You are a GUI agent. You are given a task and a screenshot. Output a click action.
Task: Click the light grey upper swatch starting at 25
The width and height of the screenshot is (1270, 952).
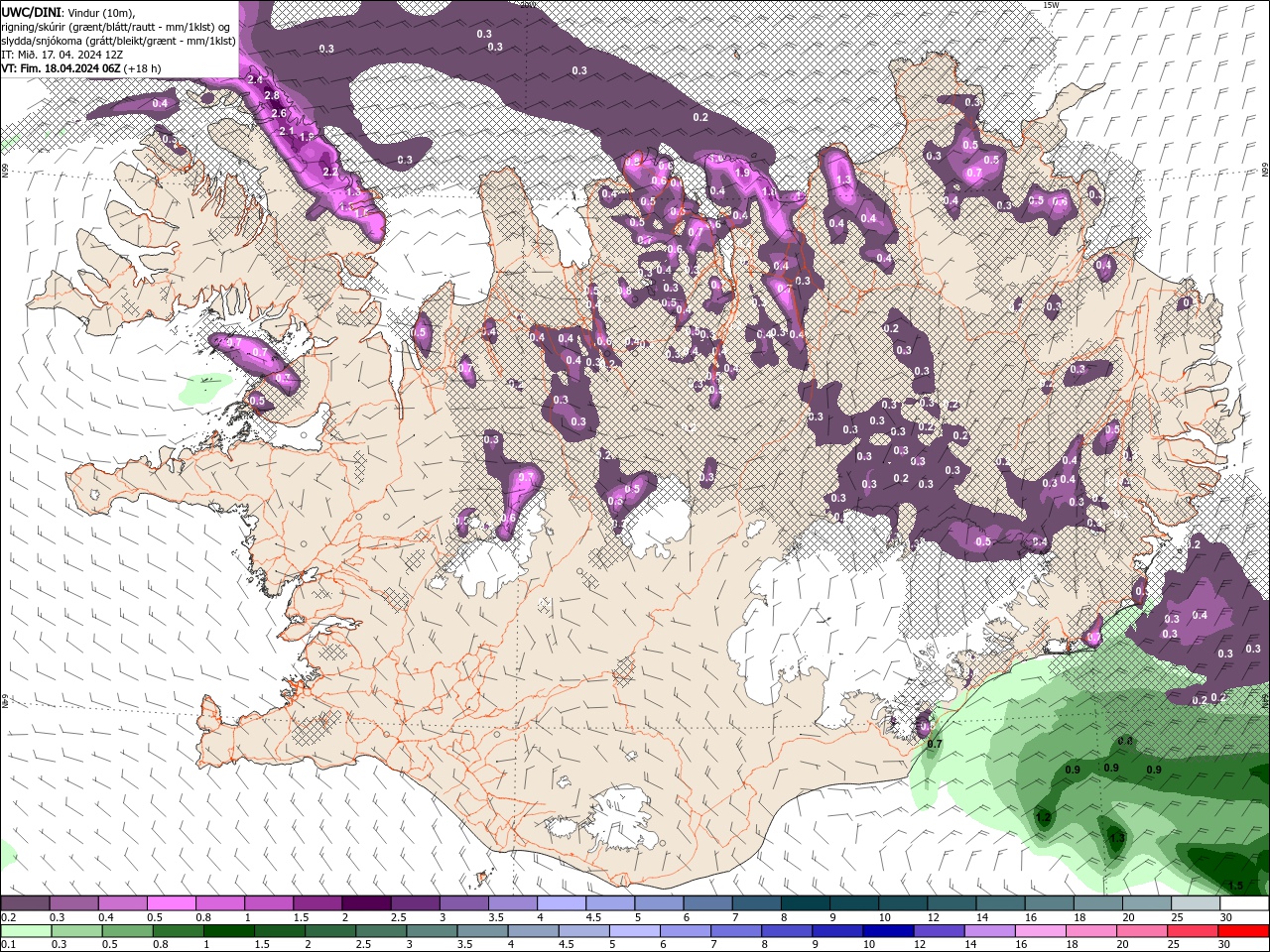(x=1196, y=903)
